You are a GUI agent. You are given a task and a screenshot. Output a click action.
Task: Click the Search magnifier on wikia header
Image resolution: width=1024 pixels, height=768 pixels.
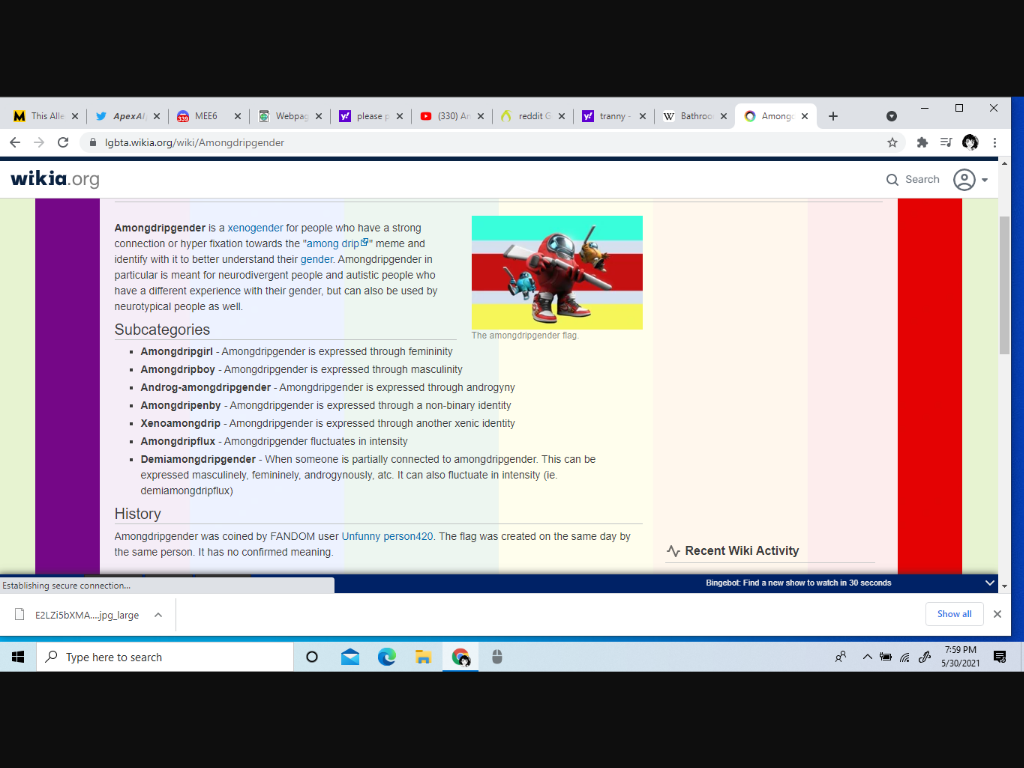(892, 180)
